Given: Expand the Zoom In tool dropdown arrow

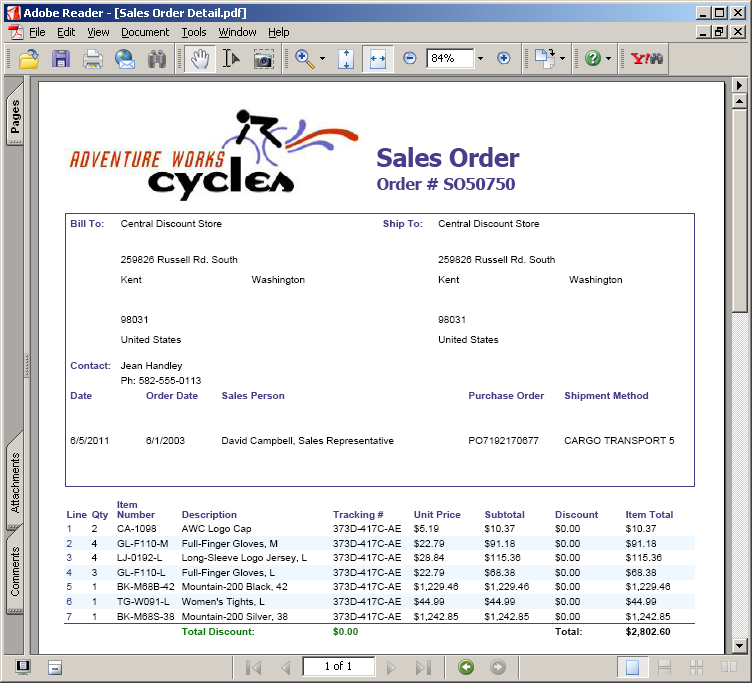Looking at the screenshot, I should 322,59.
